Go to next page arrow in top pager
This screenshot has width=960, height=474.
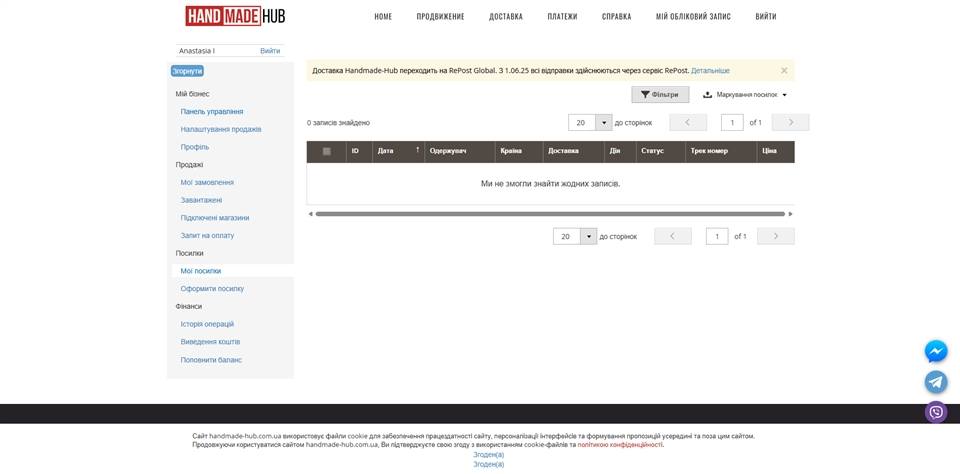click(790, 122)
